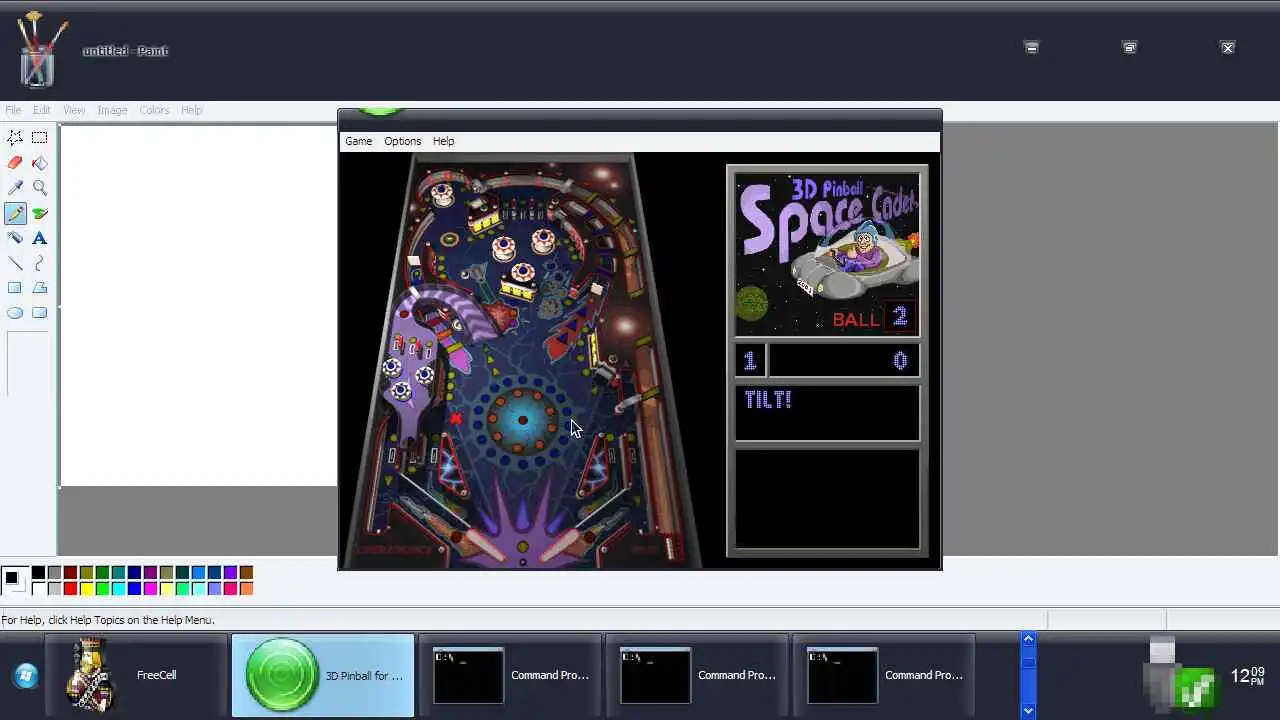Open the Paint Edit menu
The width and height of the screenshot is (1280, 720).
click(41, 110)
